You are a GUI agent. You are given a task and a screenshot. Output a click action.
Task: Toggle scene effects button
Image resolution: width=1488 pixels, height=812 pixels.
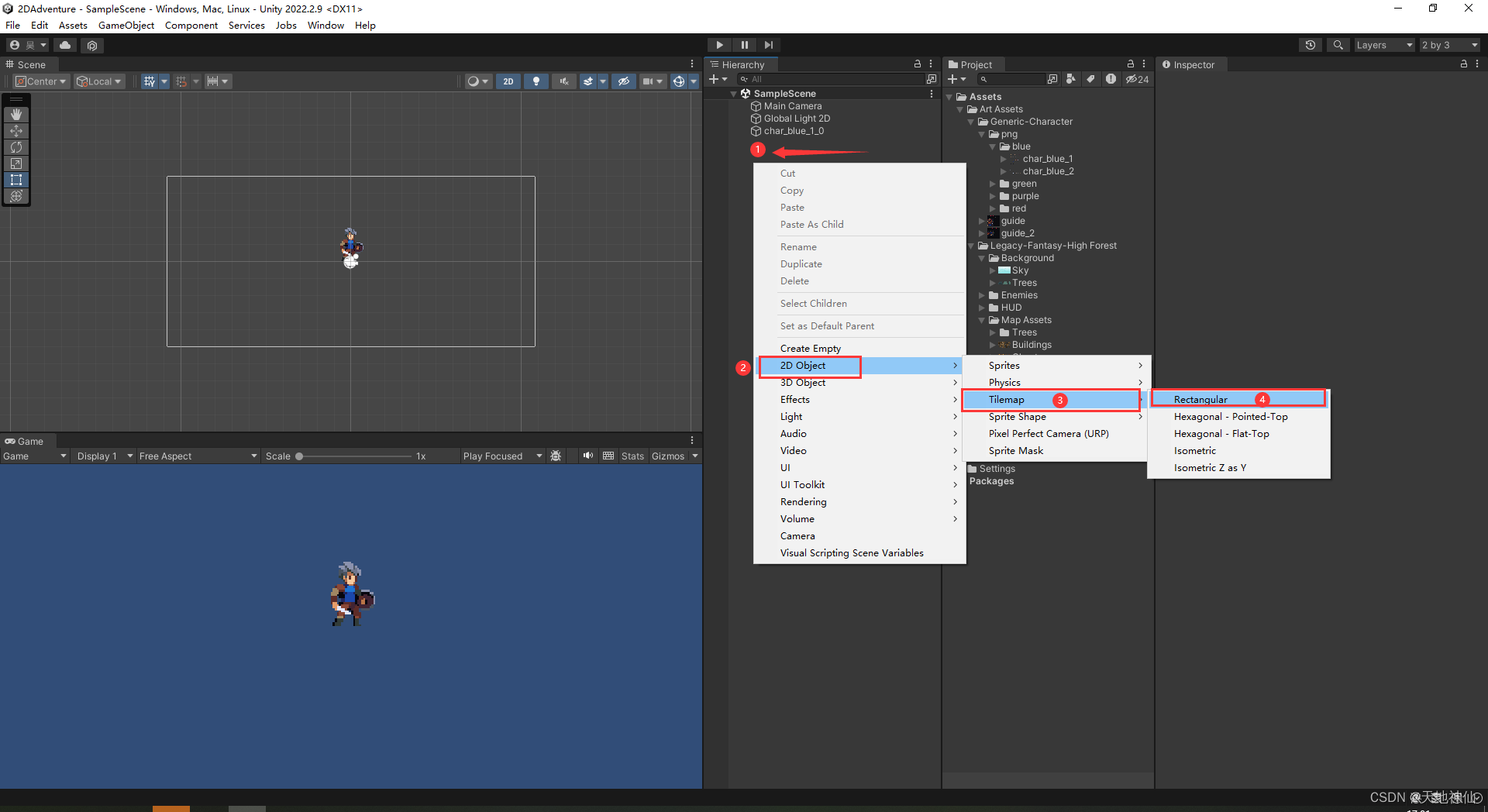coord(588,81)
